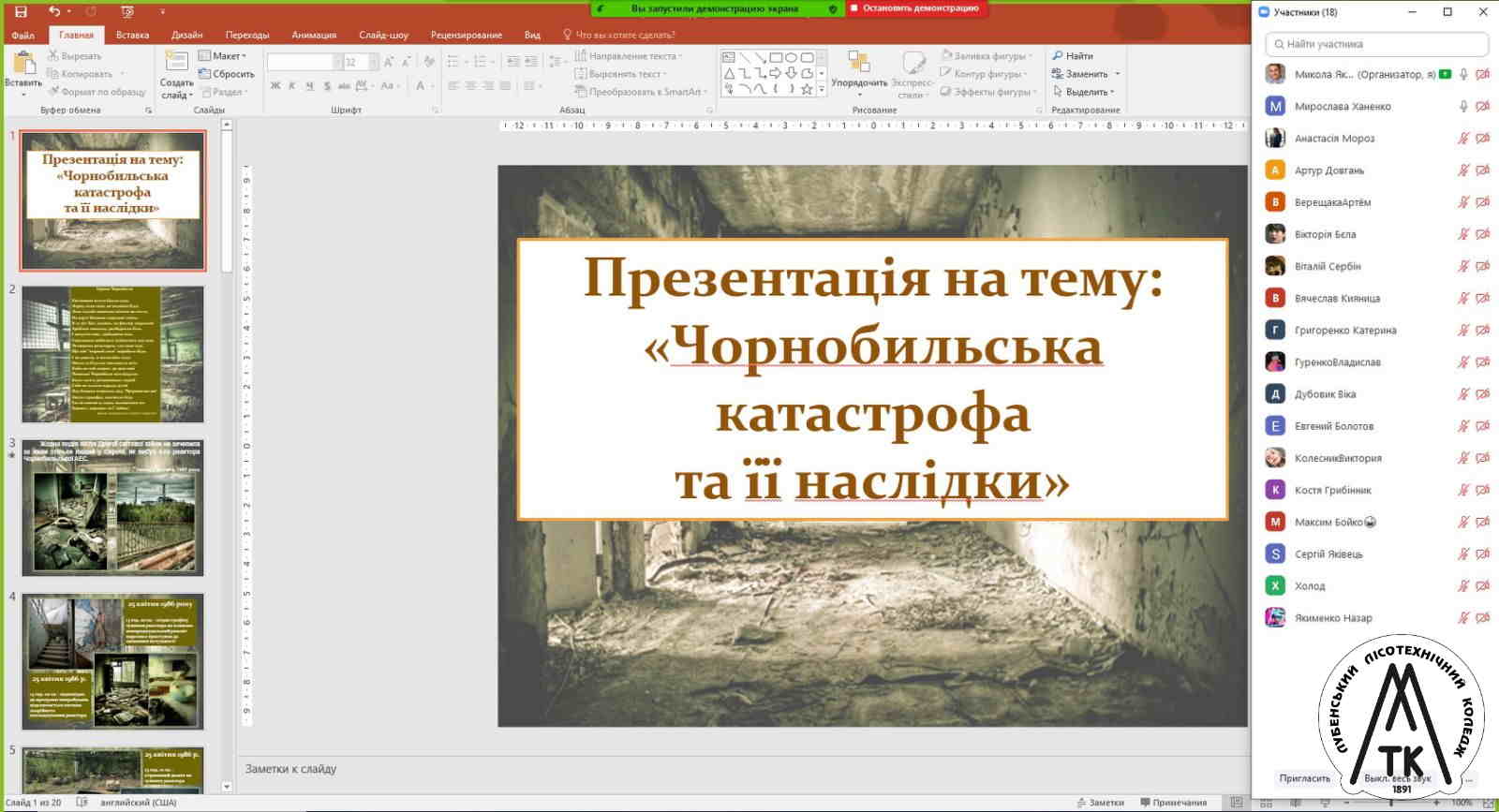Click Анастасія Мороз's muted microphone icon
Screen dimensions: 1499x812
click(1463, 139)
